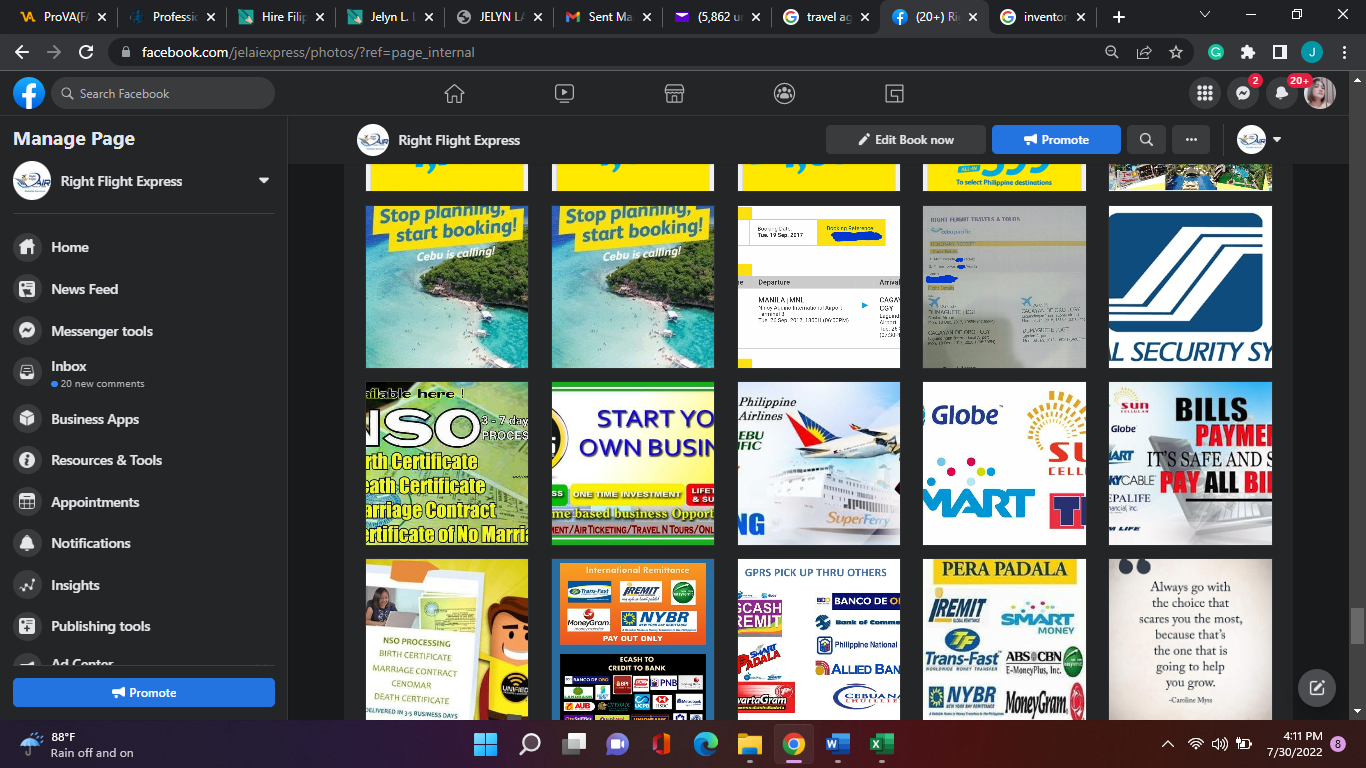Open the Facebook menu grid icon
1366x768 pixels.
[x=1205, y=93]
